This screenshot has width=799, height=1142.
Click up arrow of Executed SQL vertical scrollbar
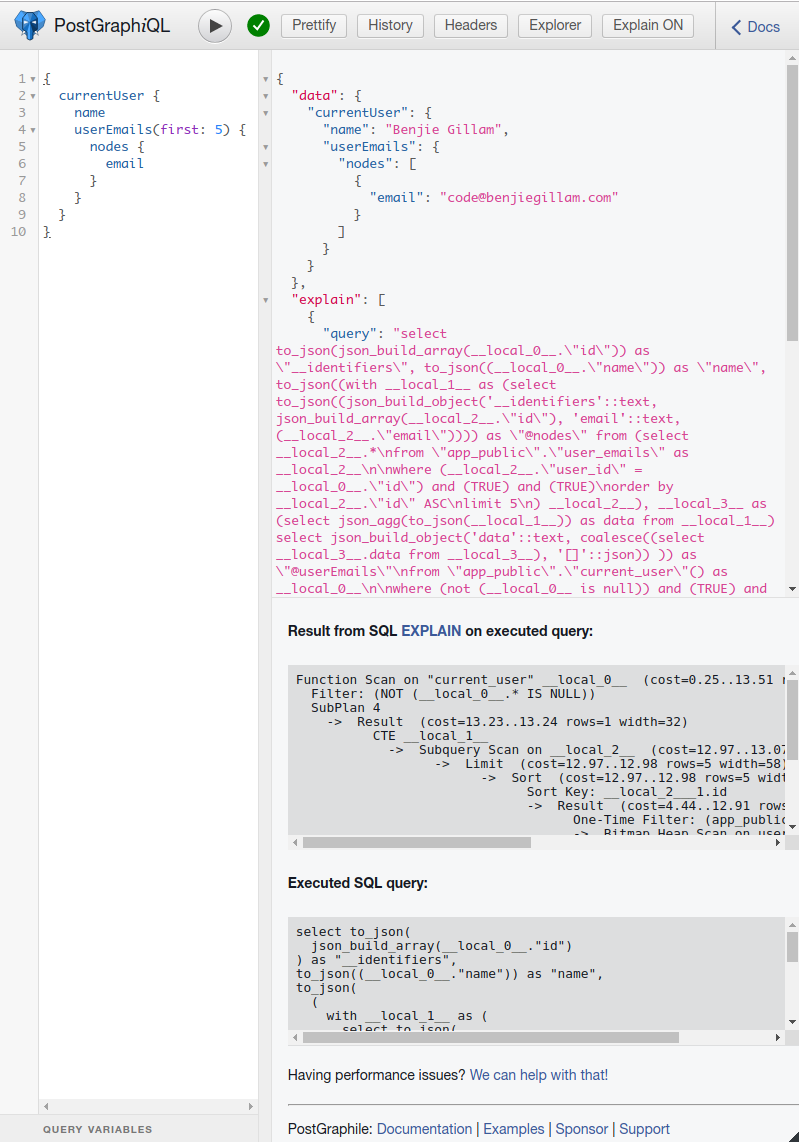792,925
